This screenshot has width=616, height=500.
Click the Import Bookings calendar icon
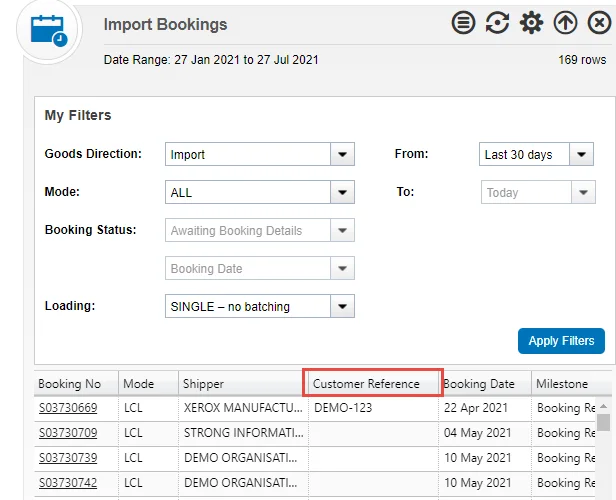(47, 30)
